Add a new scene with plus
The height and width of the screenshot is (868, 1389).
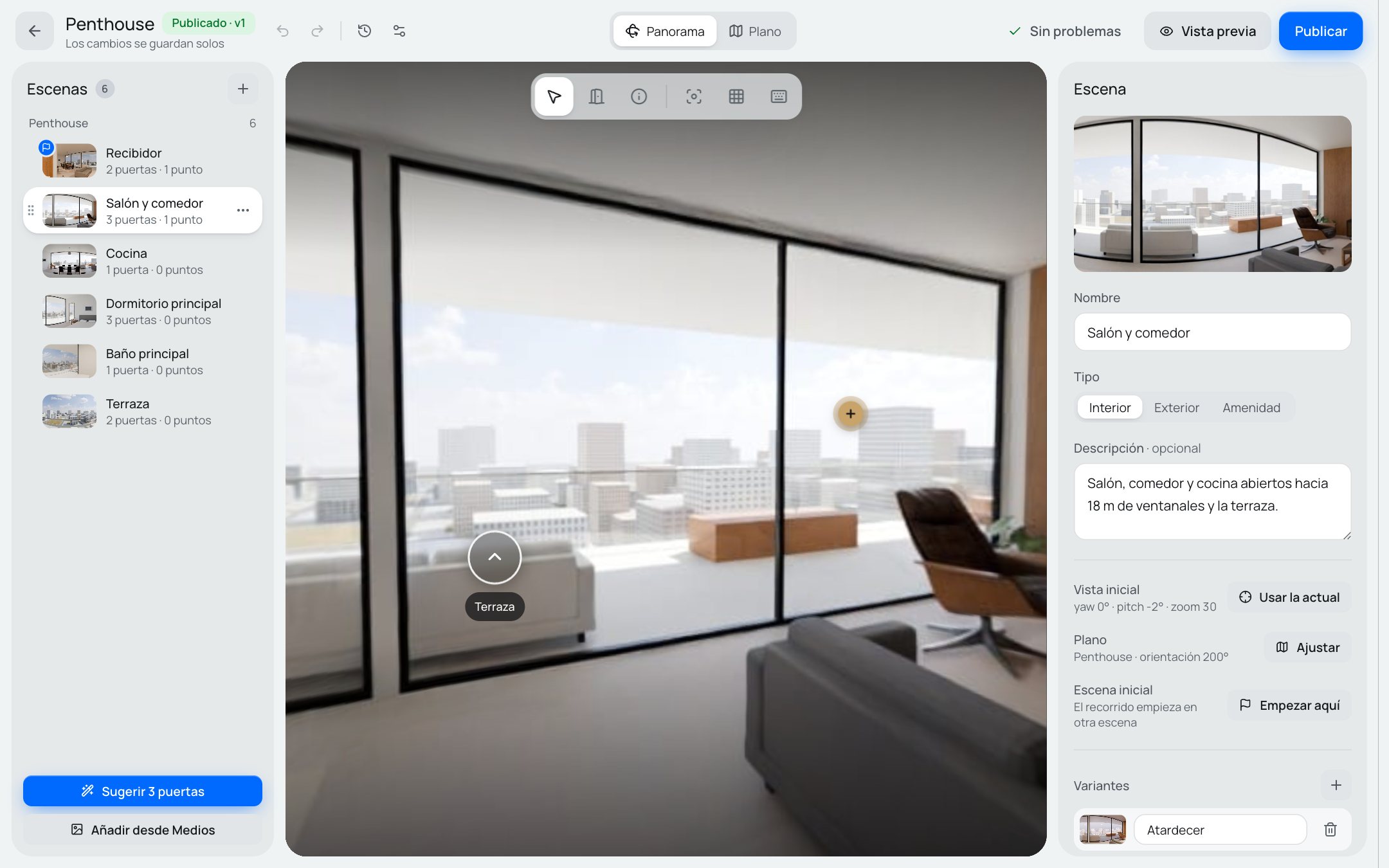pyautogui.click(x=243, y=89)
